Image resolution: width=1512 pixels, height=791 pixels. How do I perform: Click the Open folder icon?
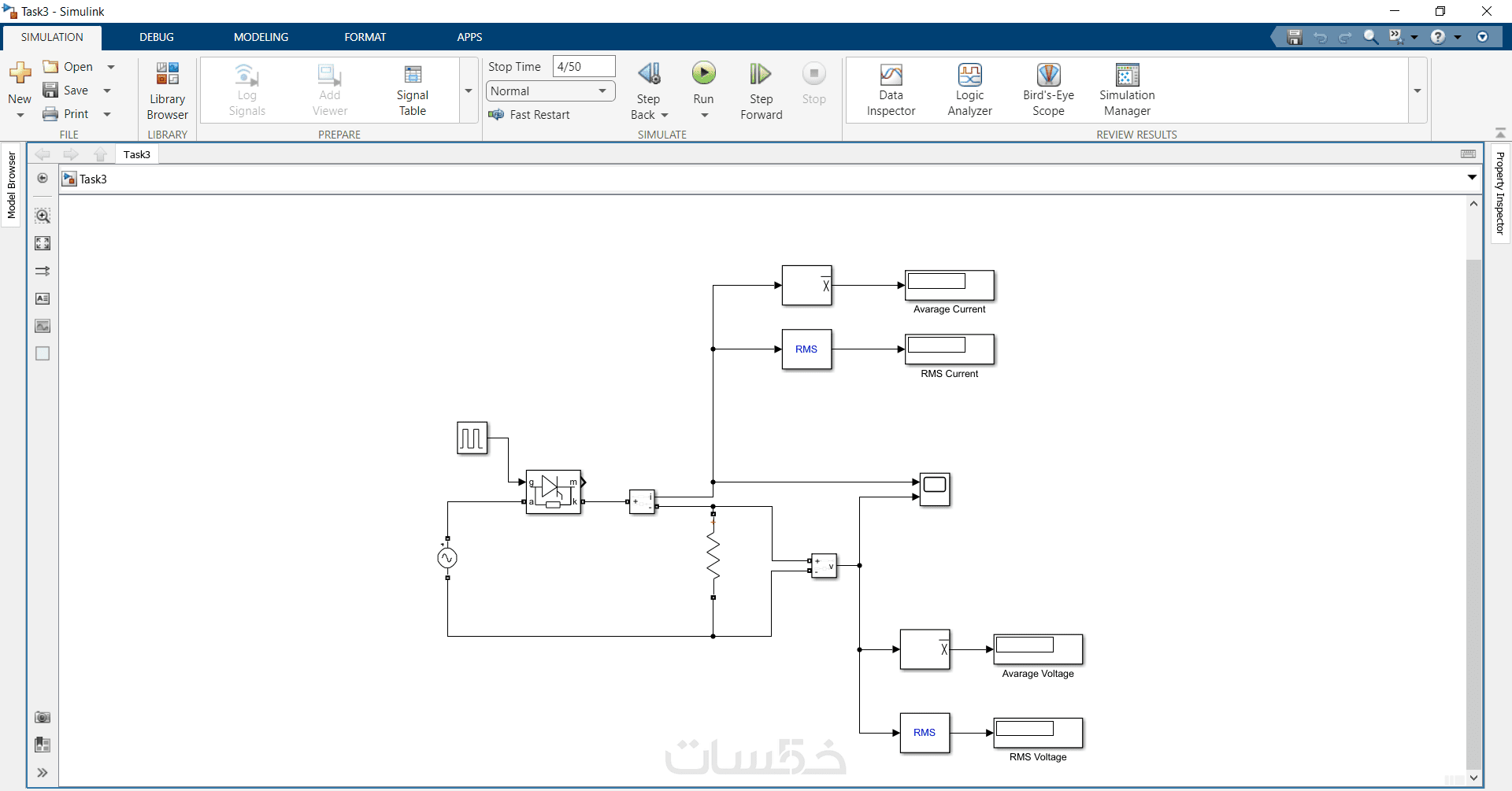(x=50, y=67)
